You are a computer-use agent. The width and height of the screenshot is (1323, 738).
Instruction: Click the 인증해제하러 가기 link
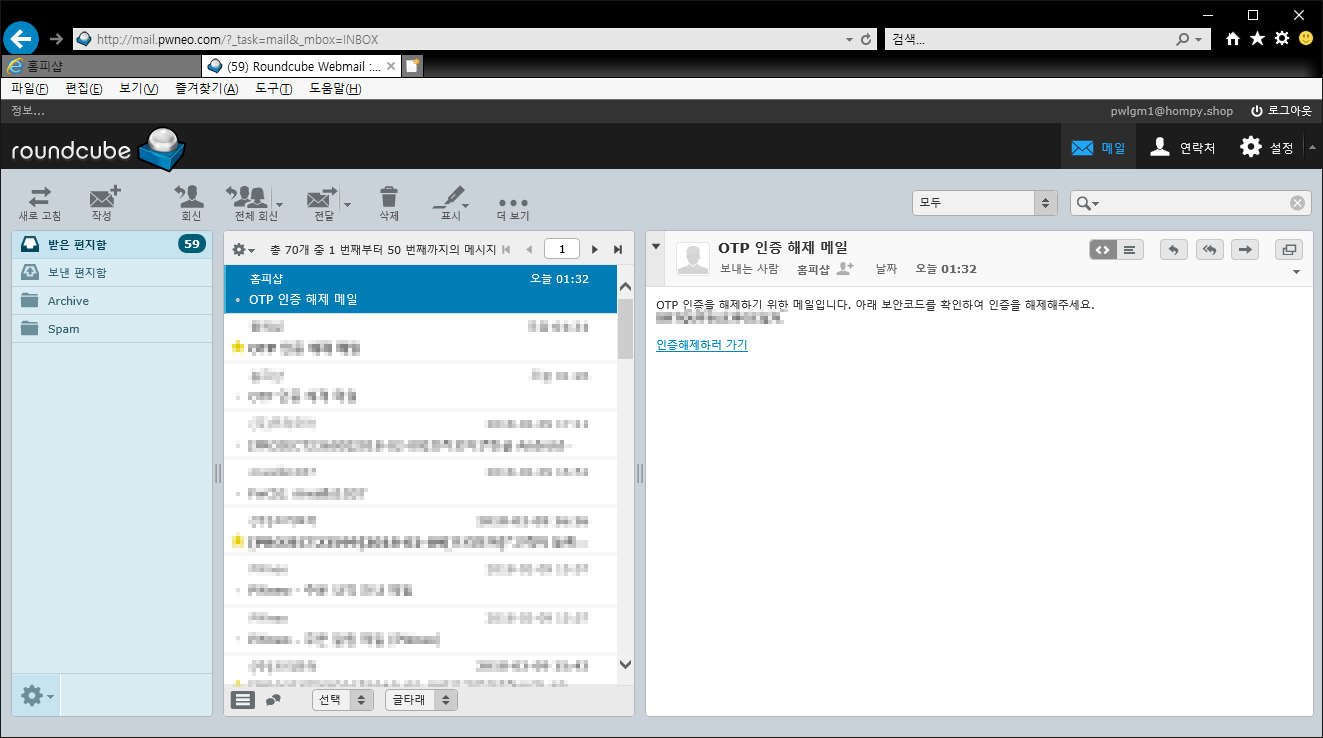point(701,345)
